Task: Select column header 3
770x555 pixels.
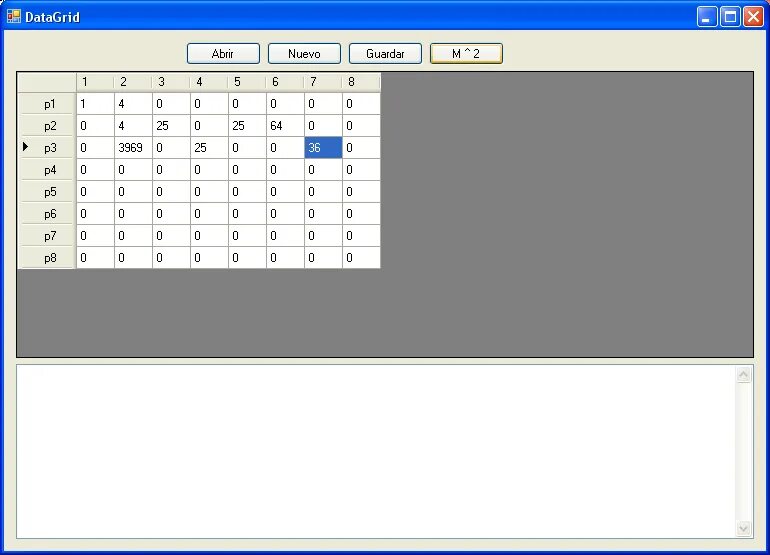Action: click(171, 82)
